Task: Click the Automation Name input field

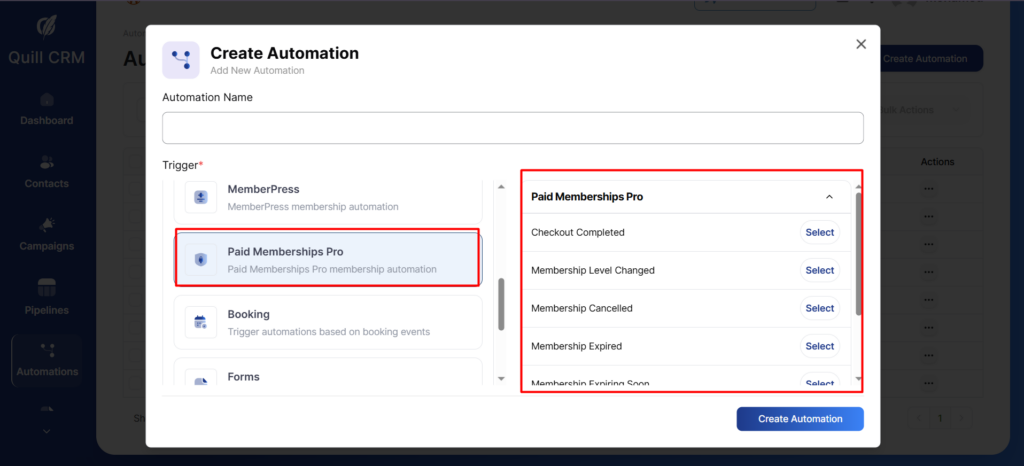Action: click(512, 128)
